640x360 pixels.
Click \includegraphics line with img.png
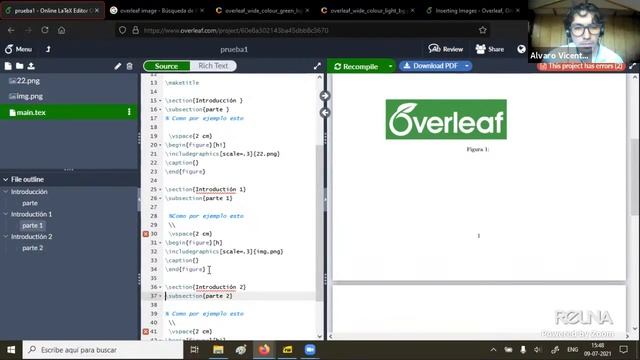pos(224,252)
